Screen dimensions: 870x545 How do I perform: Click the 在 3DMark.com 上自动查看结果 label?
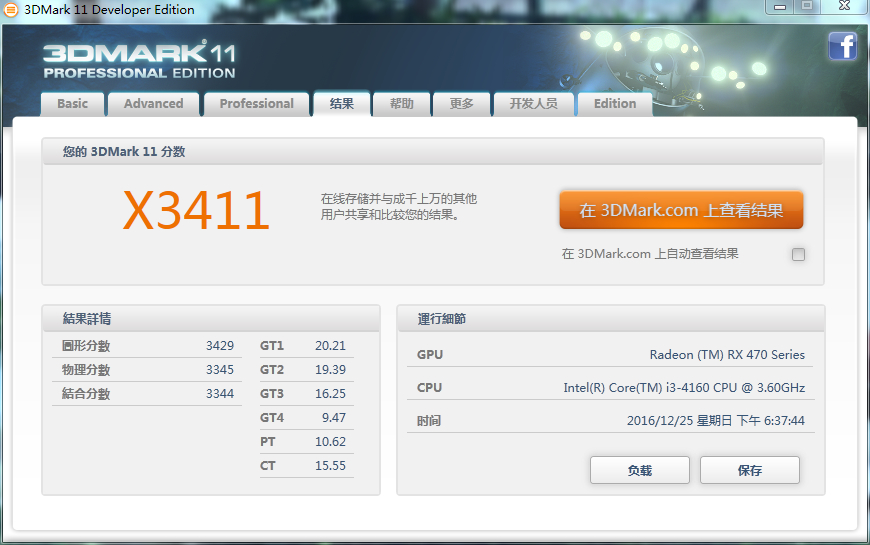point(650,254)
